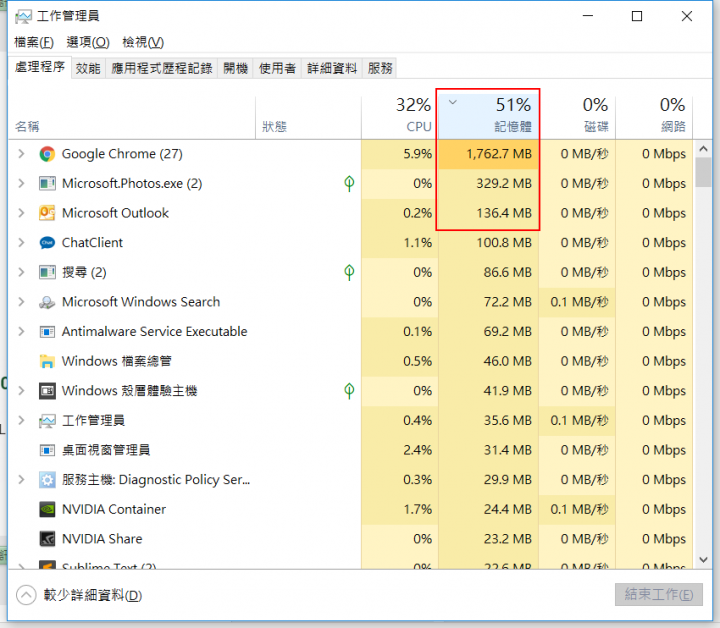Image resolution: width=720 pixels, height=628 pixels.
Task: Expand the Microsoft.Photos.exe (2) group
Action: tap(21, 184)
